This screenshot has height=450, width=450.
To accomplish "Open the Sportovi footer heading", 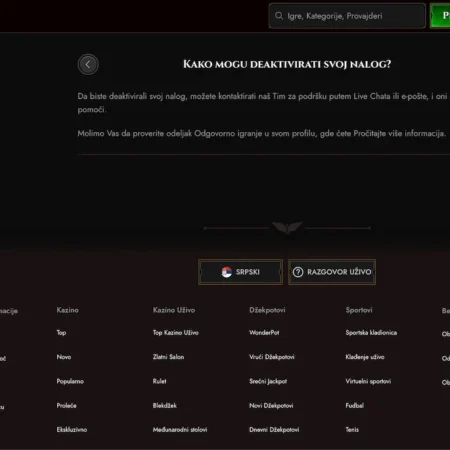I will (359, 310).
